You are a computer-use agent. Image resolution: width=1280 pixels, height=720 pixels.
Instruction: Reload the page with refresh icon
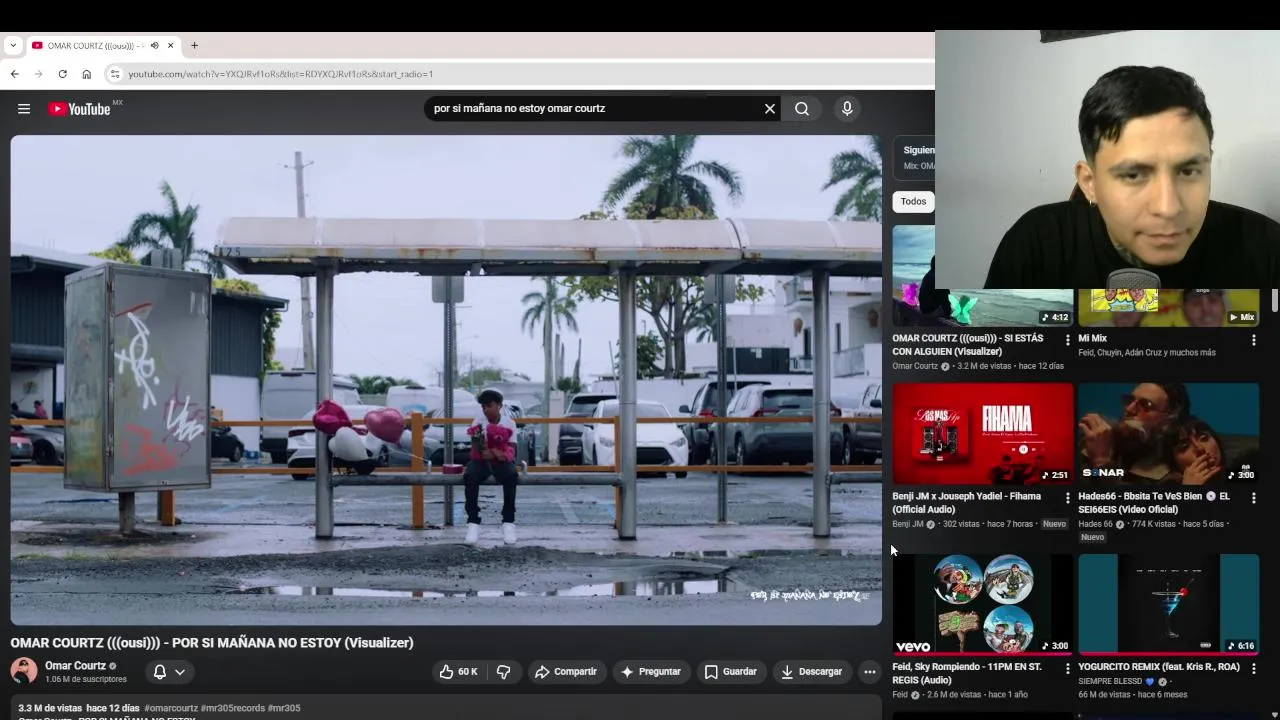click(x=62, y=74)
